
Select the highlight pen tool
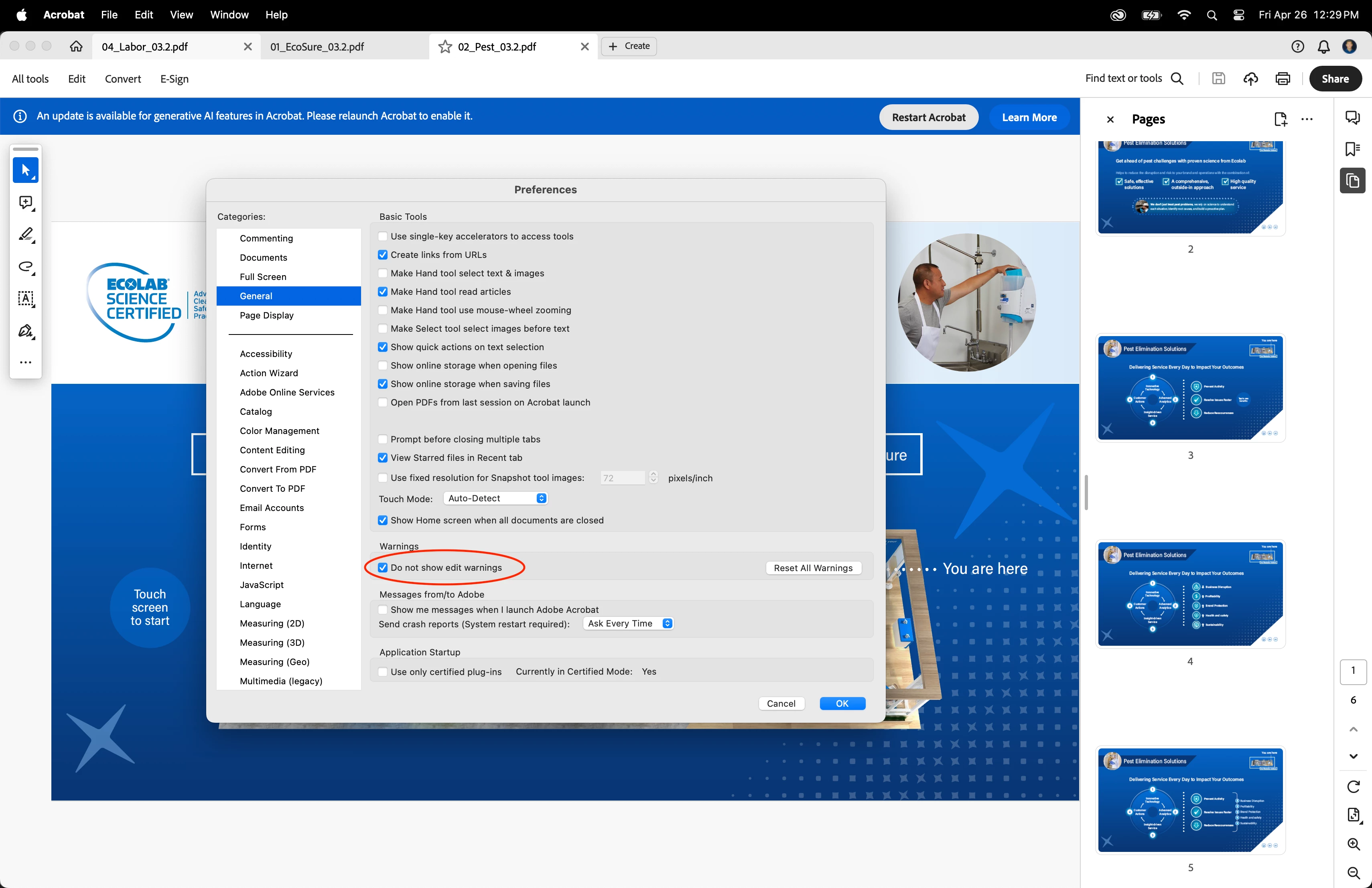pos(25,235)
